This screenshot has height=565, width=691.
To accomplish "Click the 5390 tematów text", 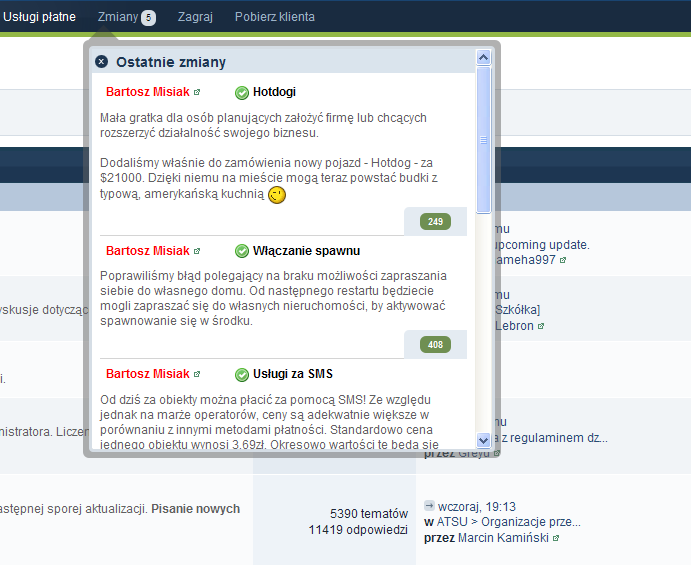I will coord(369,514).
